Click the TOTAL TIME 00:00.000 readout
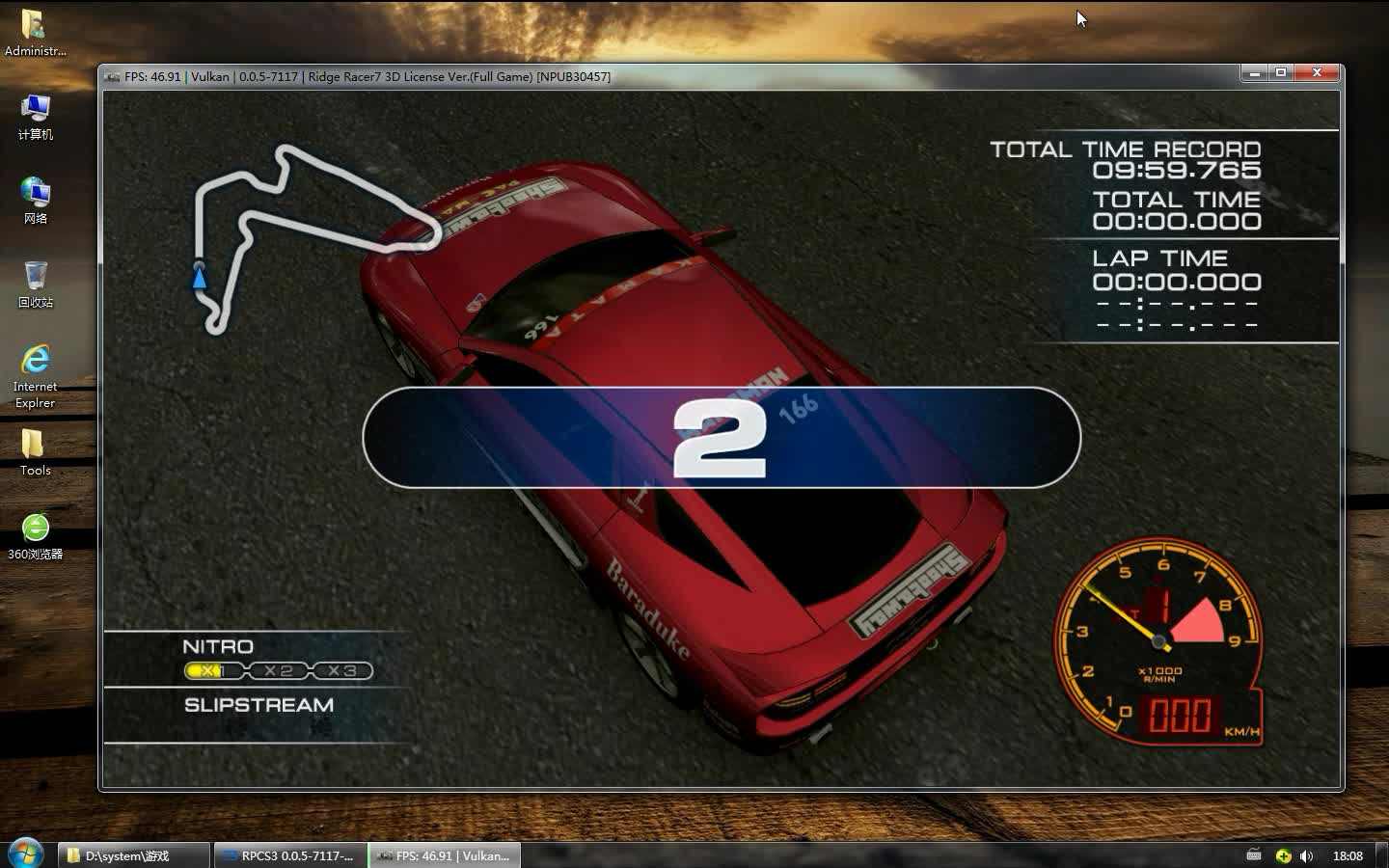Image resolution: width=1389 pixels, height=868 pixels. click(1177, 222)
